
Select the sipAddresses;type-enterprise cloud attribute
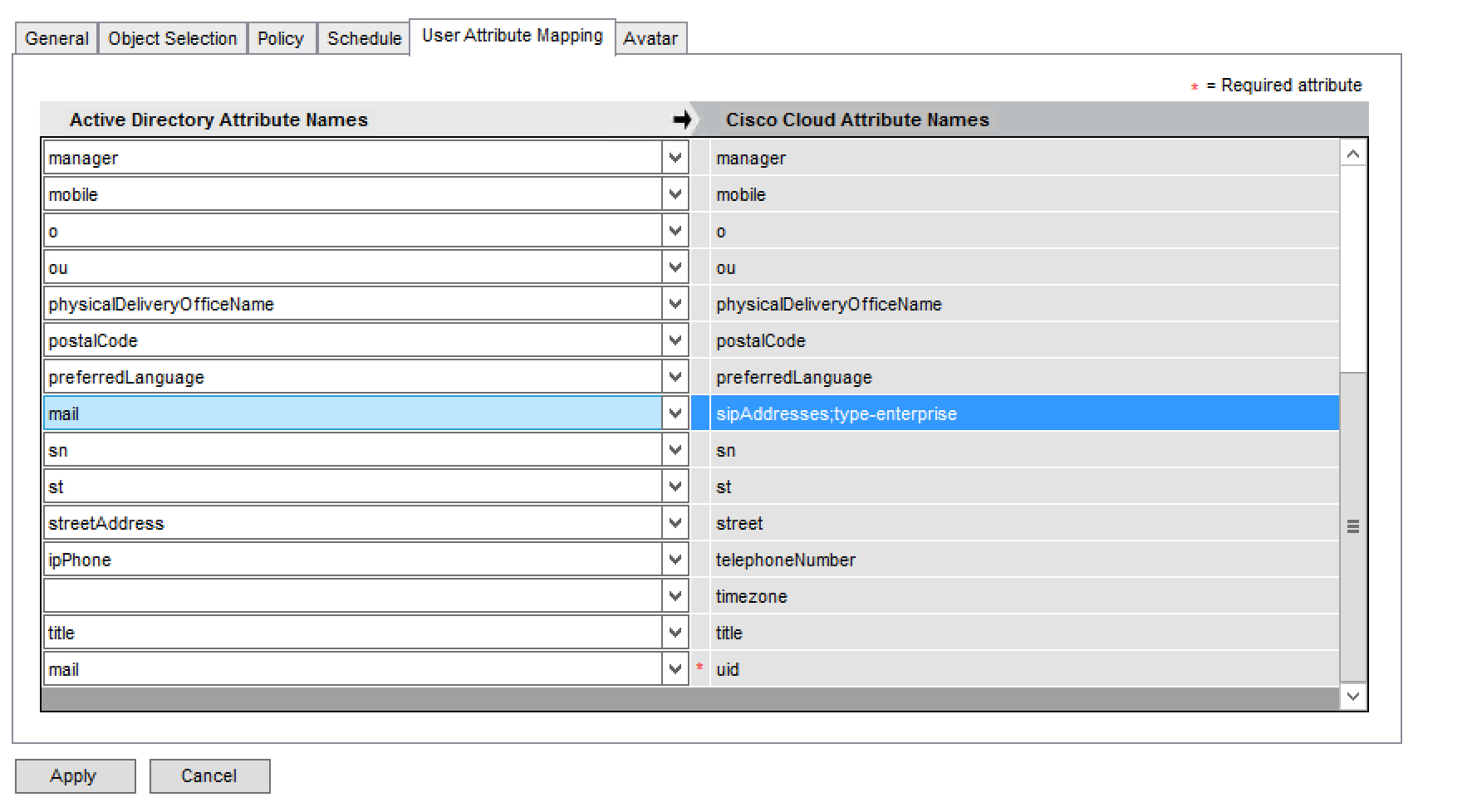click(x=1024, y=413)
